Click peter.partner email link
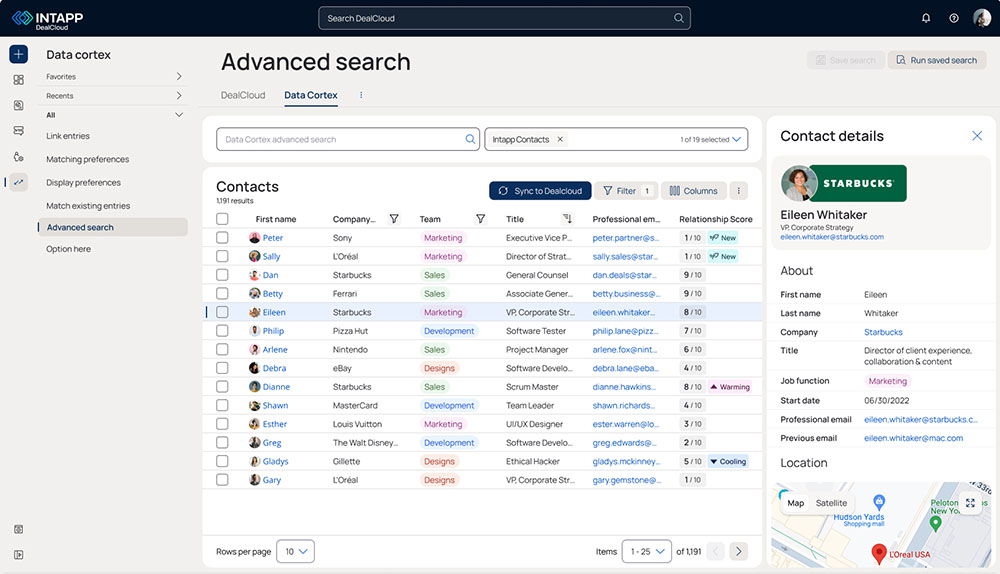 coord(626,237)
